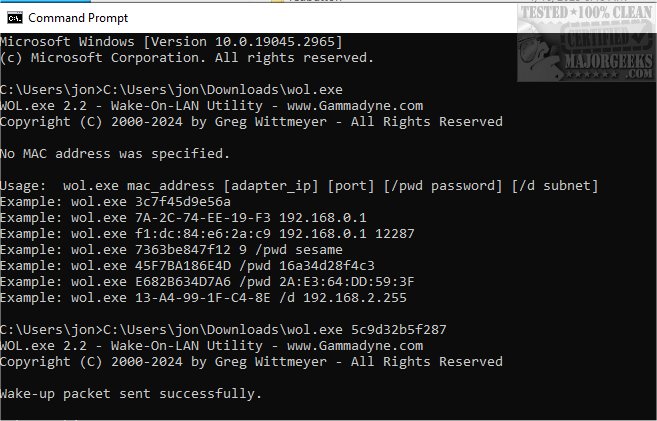This screenshot has width=657, height=421.
Task: Click the [/d subnet] option in Usage line
Action: click(x=556, y=186)
